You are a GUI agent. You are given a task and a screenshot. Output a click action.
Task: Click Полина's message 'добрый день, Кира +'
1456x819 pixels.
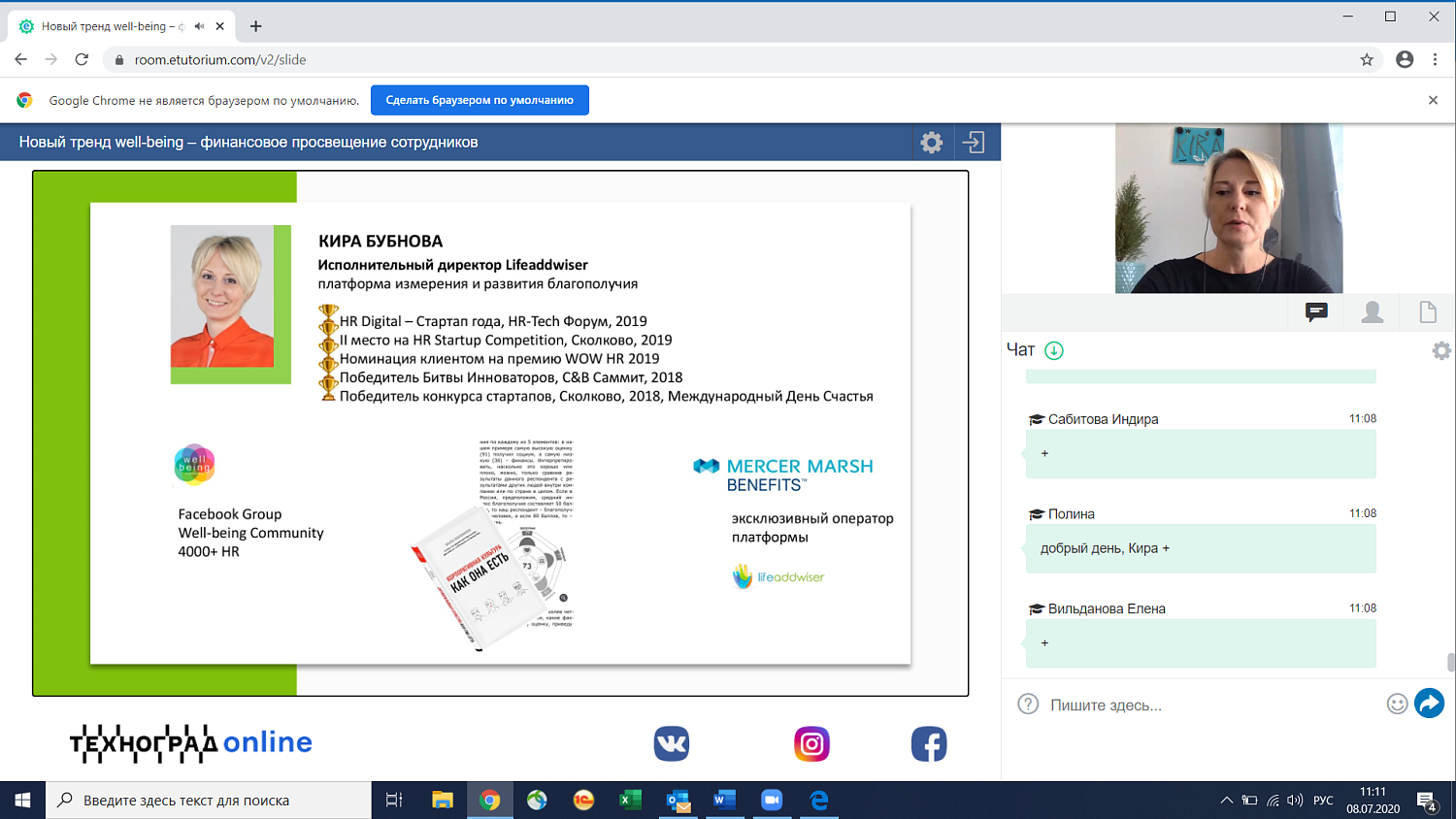1201,548
